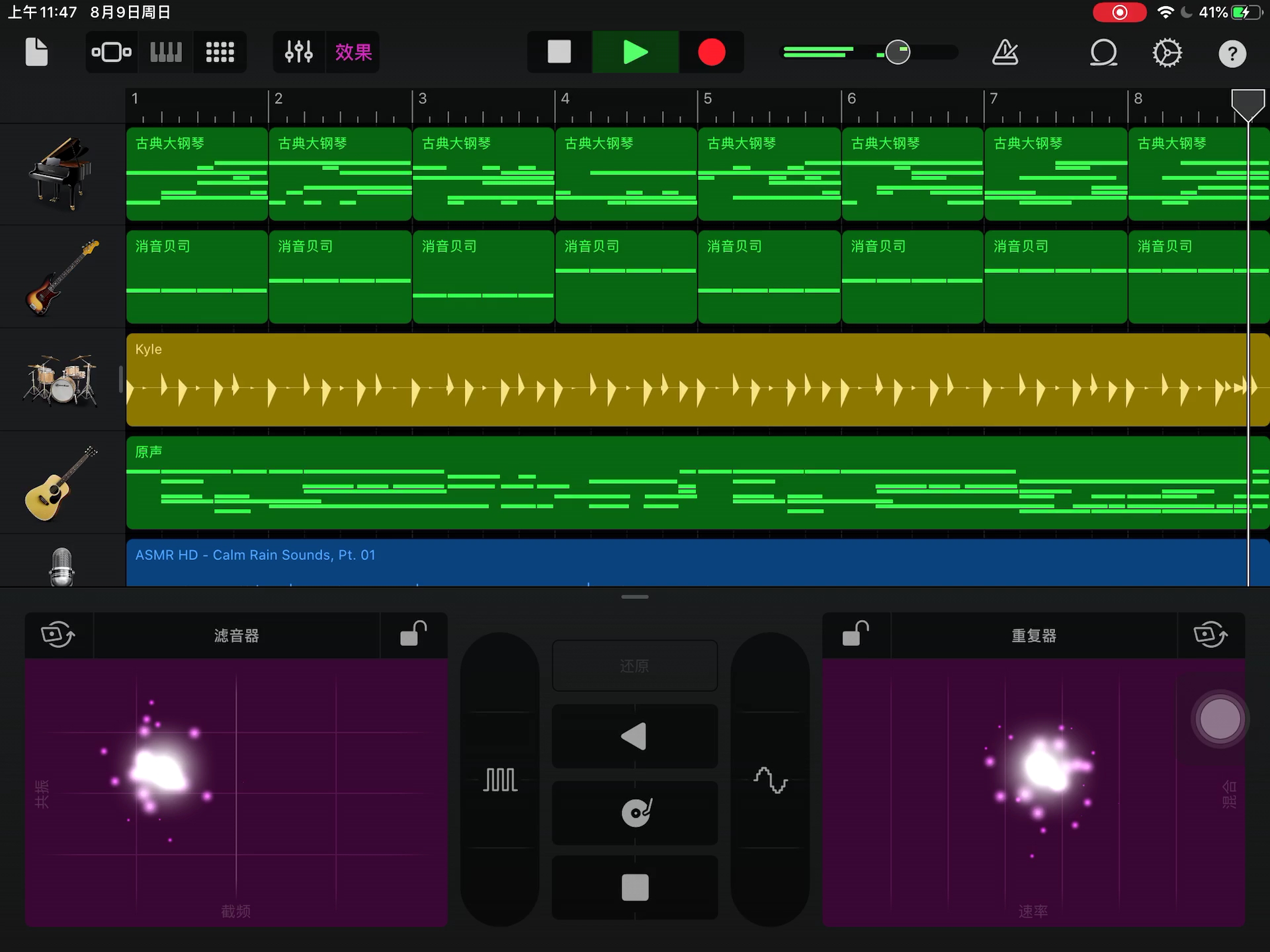Click the 还原 reset button
The height and width of the screenshot is (952, 1270).
635,666
